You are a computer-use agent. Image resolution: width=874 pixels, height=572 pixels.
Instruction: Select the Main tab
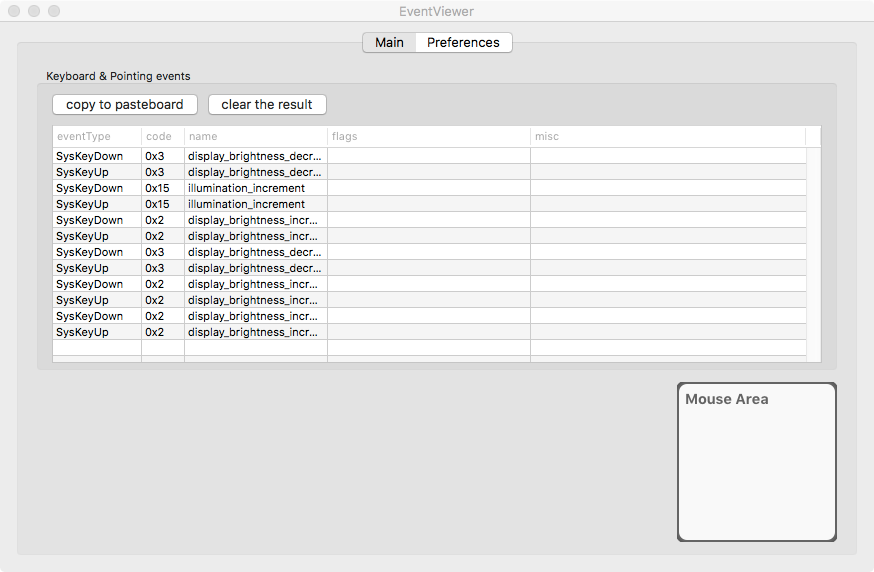[389, 43]
